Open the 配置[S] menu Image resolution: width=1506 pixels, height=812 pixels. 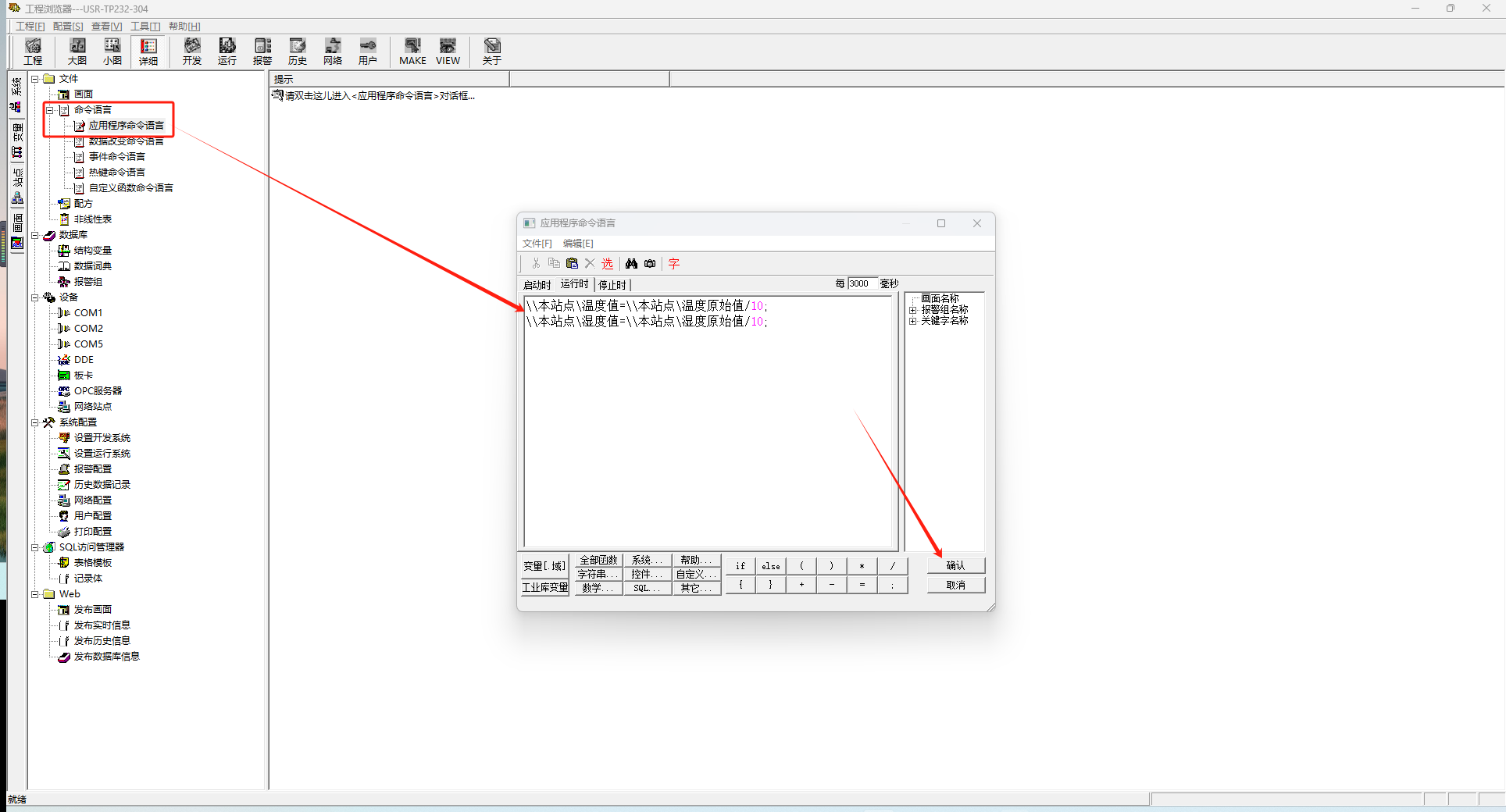(68, 27)
